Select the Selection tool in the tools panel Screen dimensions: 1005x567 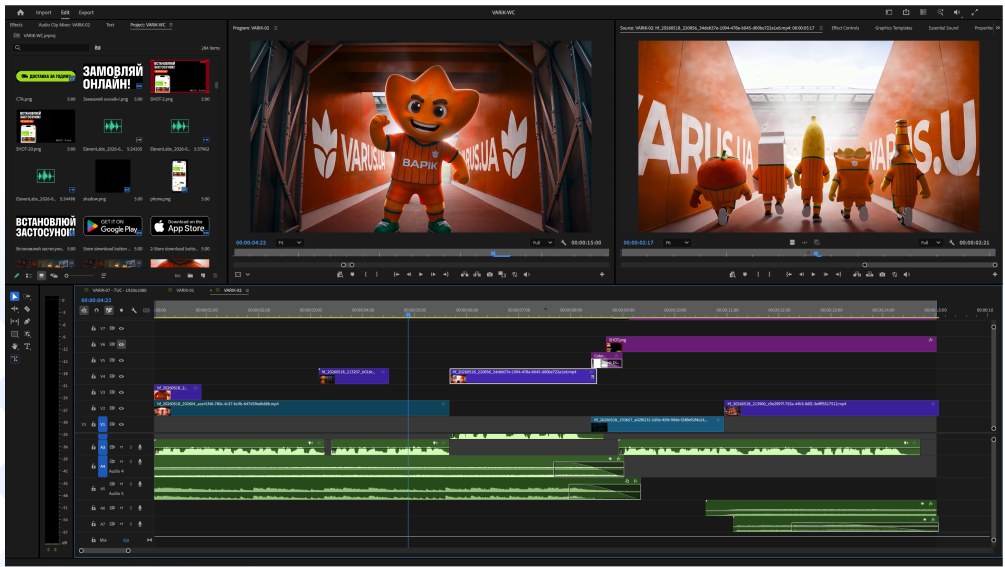tap(15, 297)
